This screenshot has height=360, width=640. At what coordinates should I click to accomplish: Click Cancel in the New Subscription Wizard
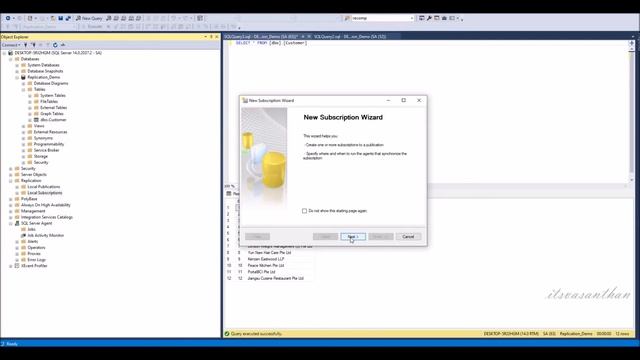pos(408,237)
